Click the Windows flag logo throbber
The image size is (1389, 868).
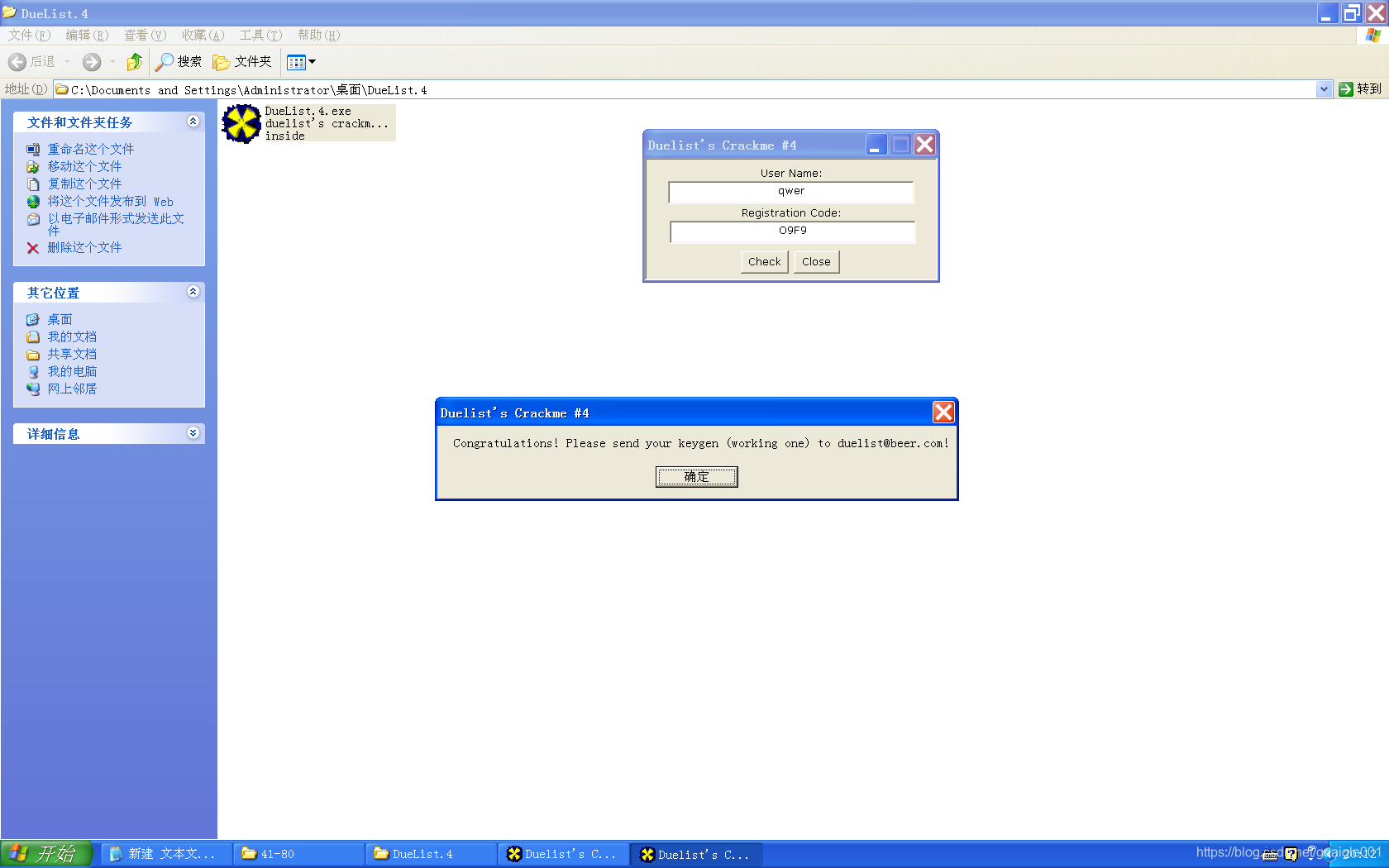click(x=1373, y=36)
